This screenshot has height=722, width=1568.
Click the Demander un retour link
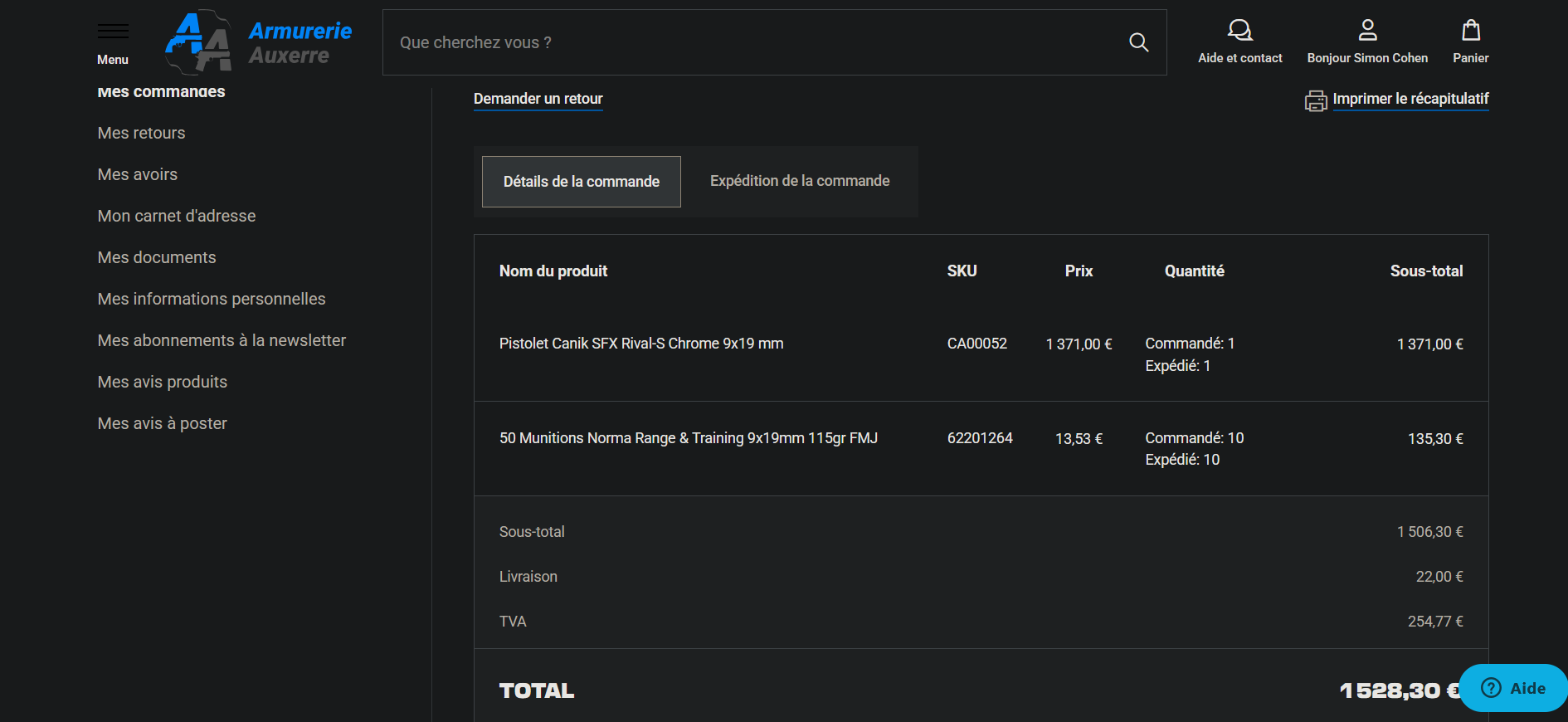click(x=538, y=99)
